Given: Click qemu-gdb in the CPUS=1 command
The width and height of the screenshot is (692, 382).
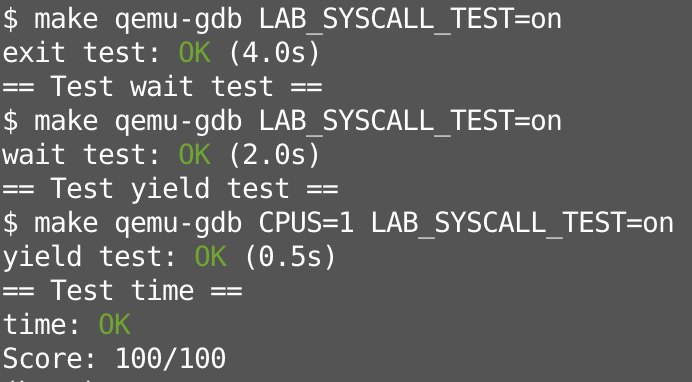Looking at the screenshot, I should pyautogui.click(x=178, y=224).
